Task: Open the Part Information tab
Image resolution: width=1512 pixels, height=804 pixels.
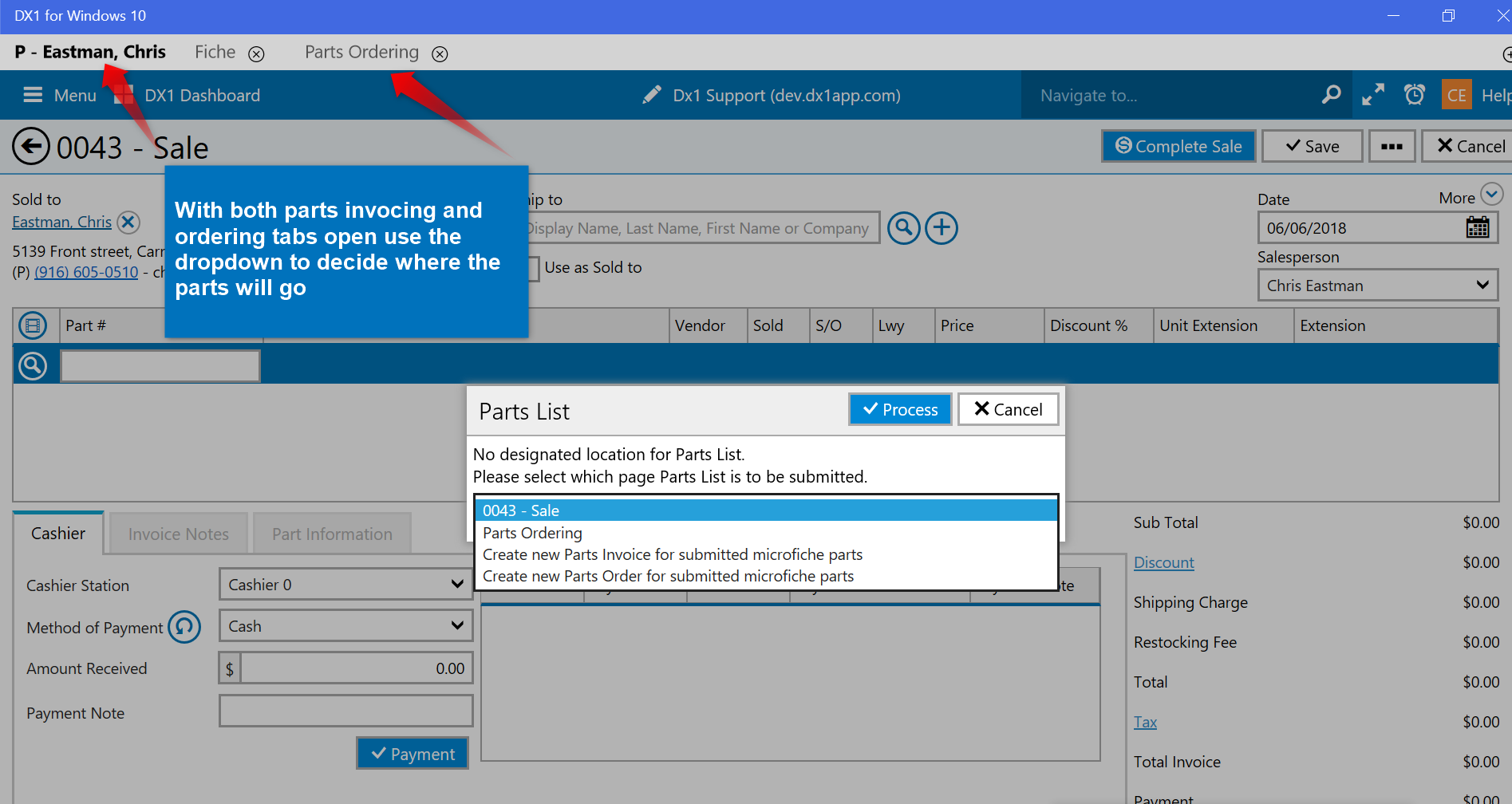Action: pyautogui.click(x=332, y=534)
